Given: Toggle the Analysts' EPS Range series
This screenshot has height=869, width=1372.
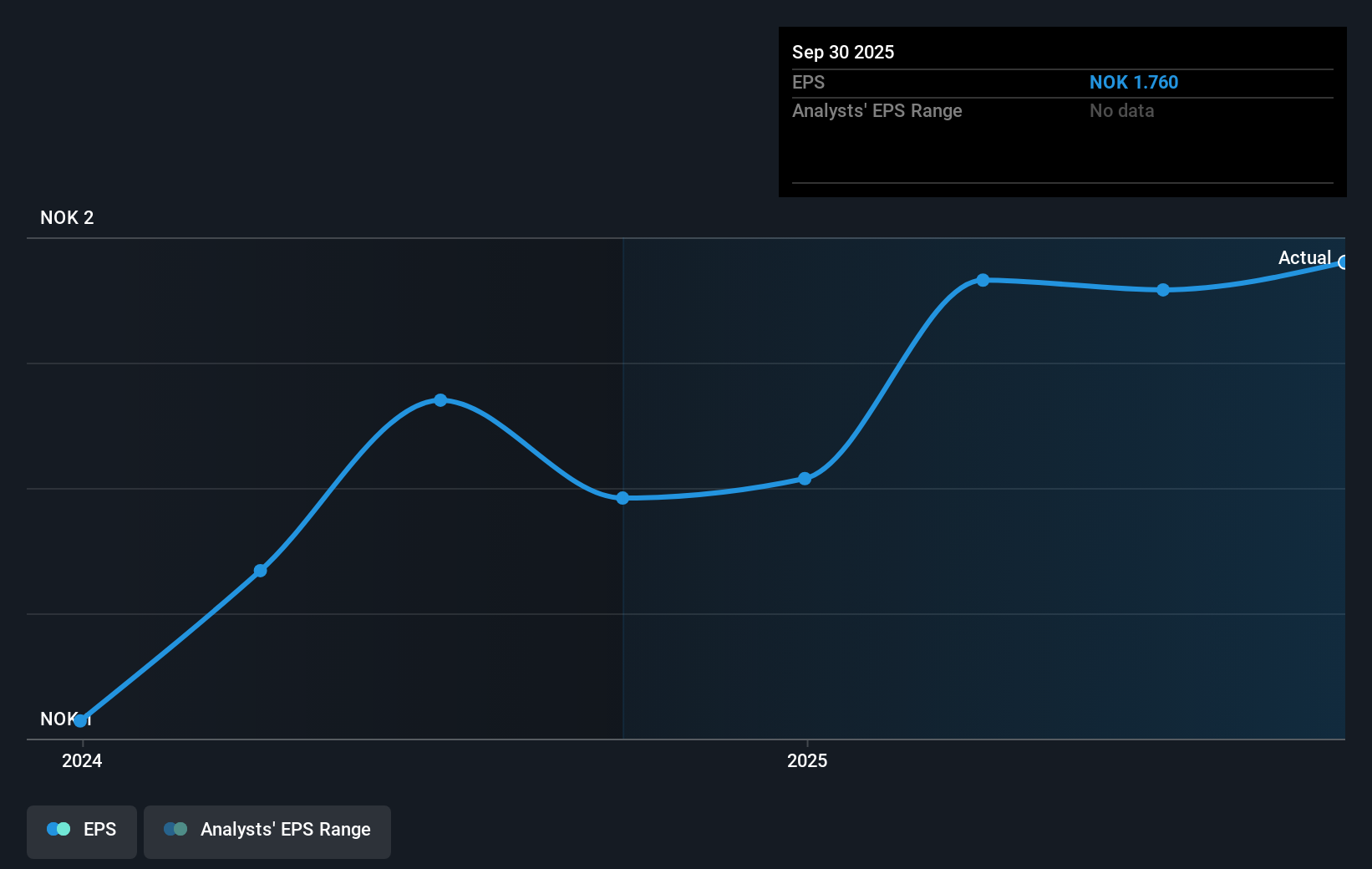Looking at the screenshot, I should [x=267, y=831].
